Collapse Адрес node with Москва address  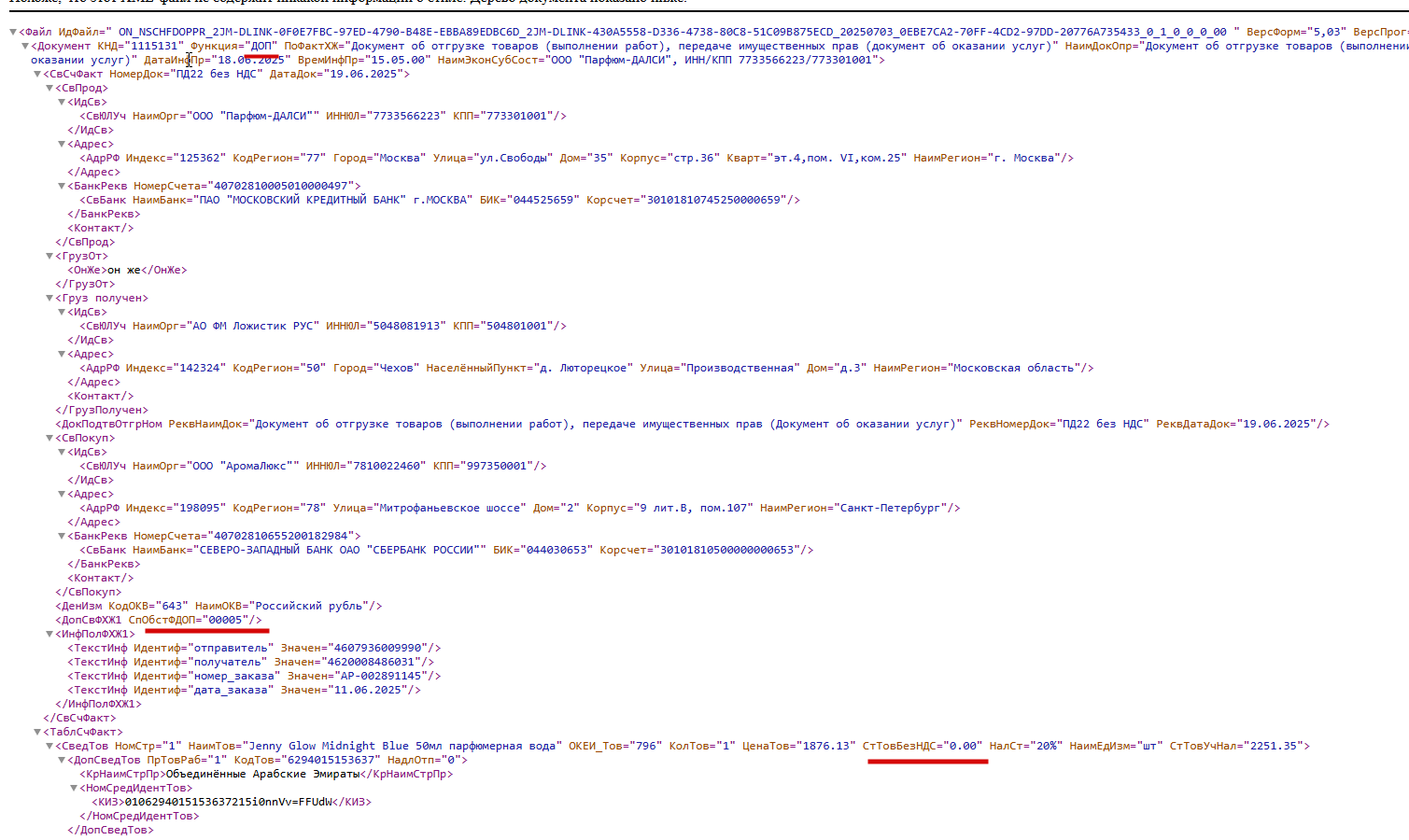coord(62,144)
